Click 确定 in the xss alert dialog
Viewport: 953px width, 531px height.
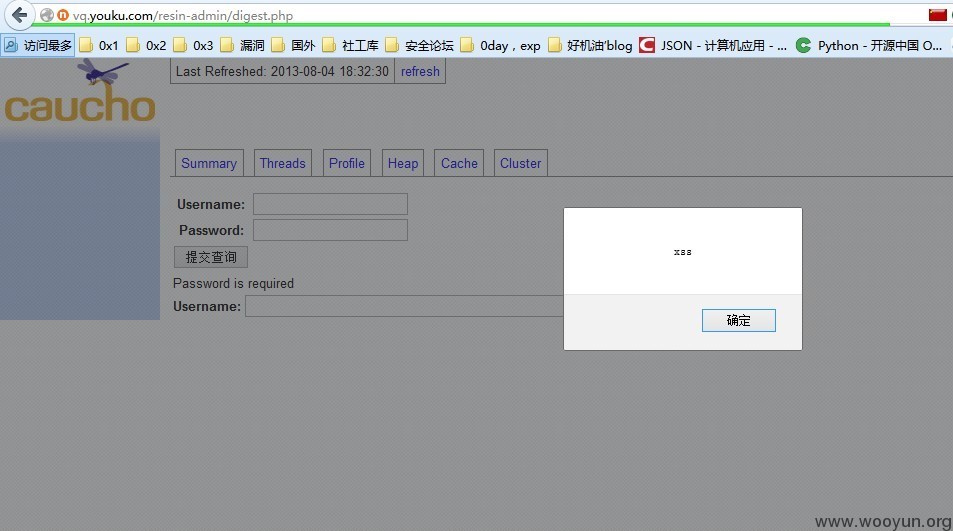[738, 320]
